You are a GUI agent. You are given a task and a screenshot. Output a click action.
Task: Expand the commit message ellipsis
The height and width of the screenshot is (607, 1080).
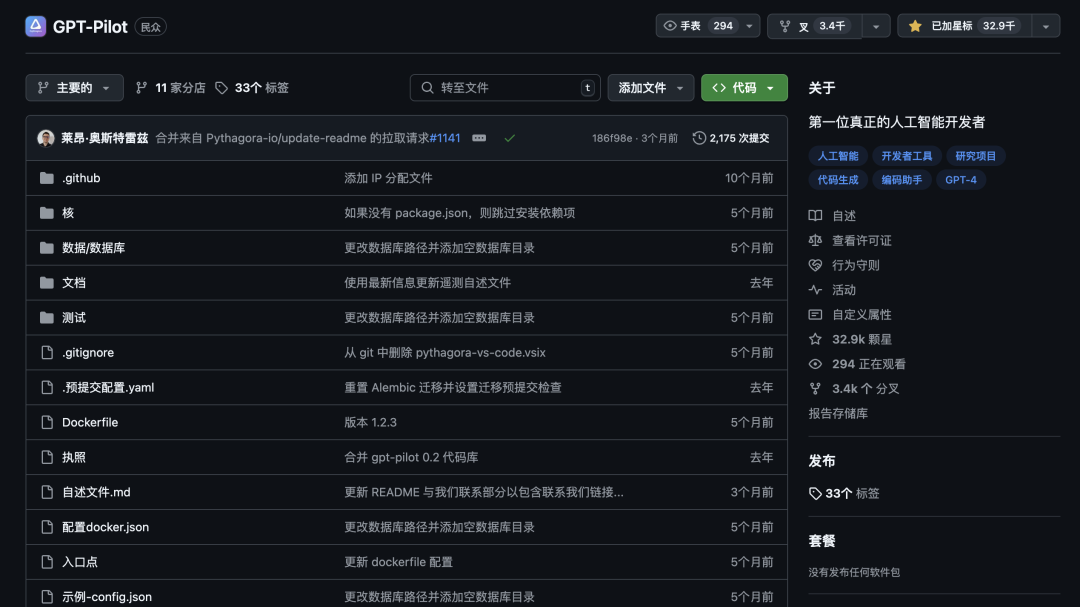478,137
